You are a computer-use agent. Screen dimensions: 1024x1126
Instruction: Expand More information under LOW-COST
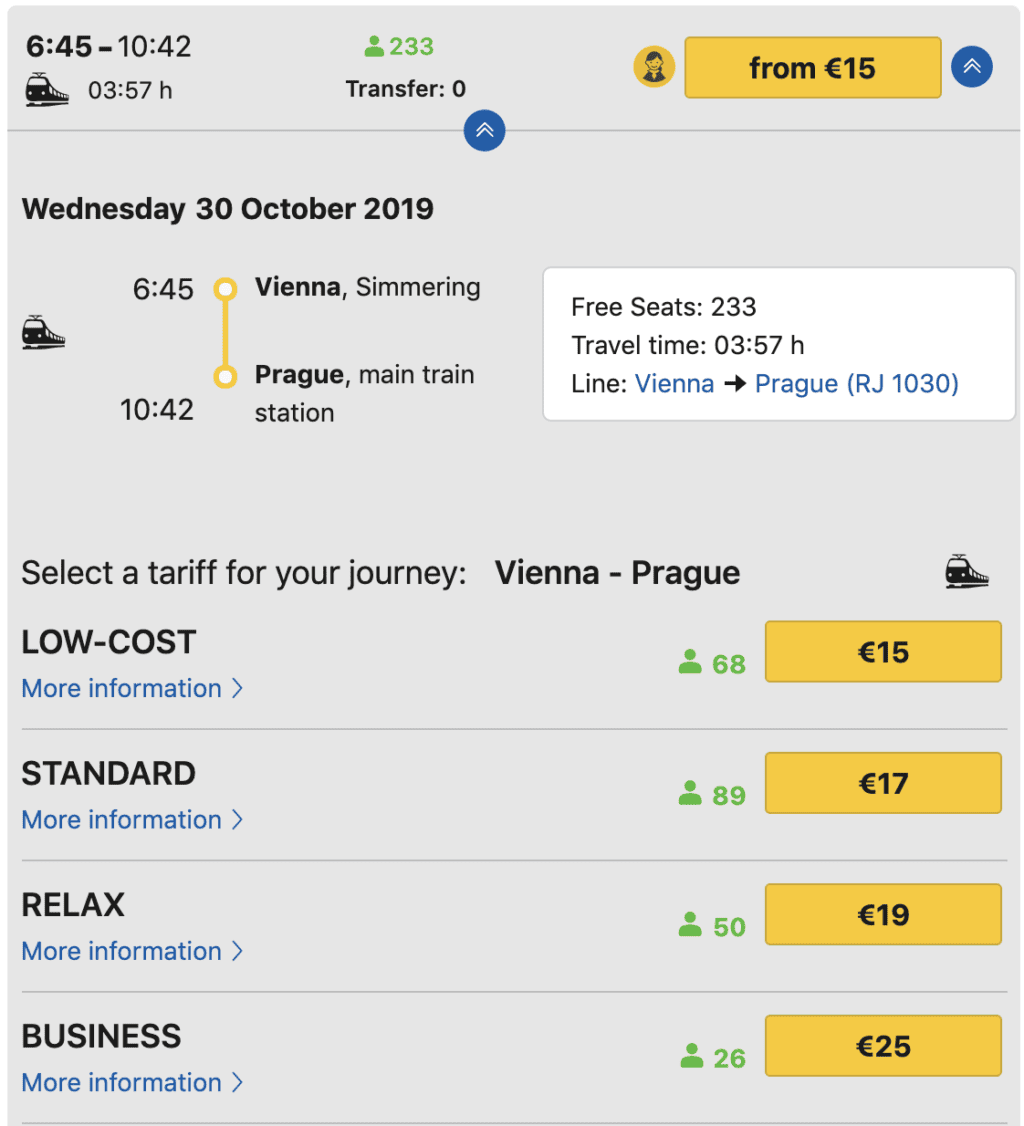click(x=132, y=688)
